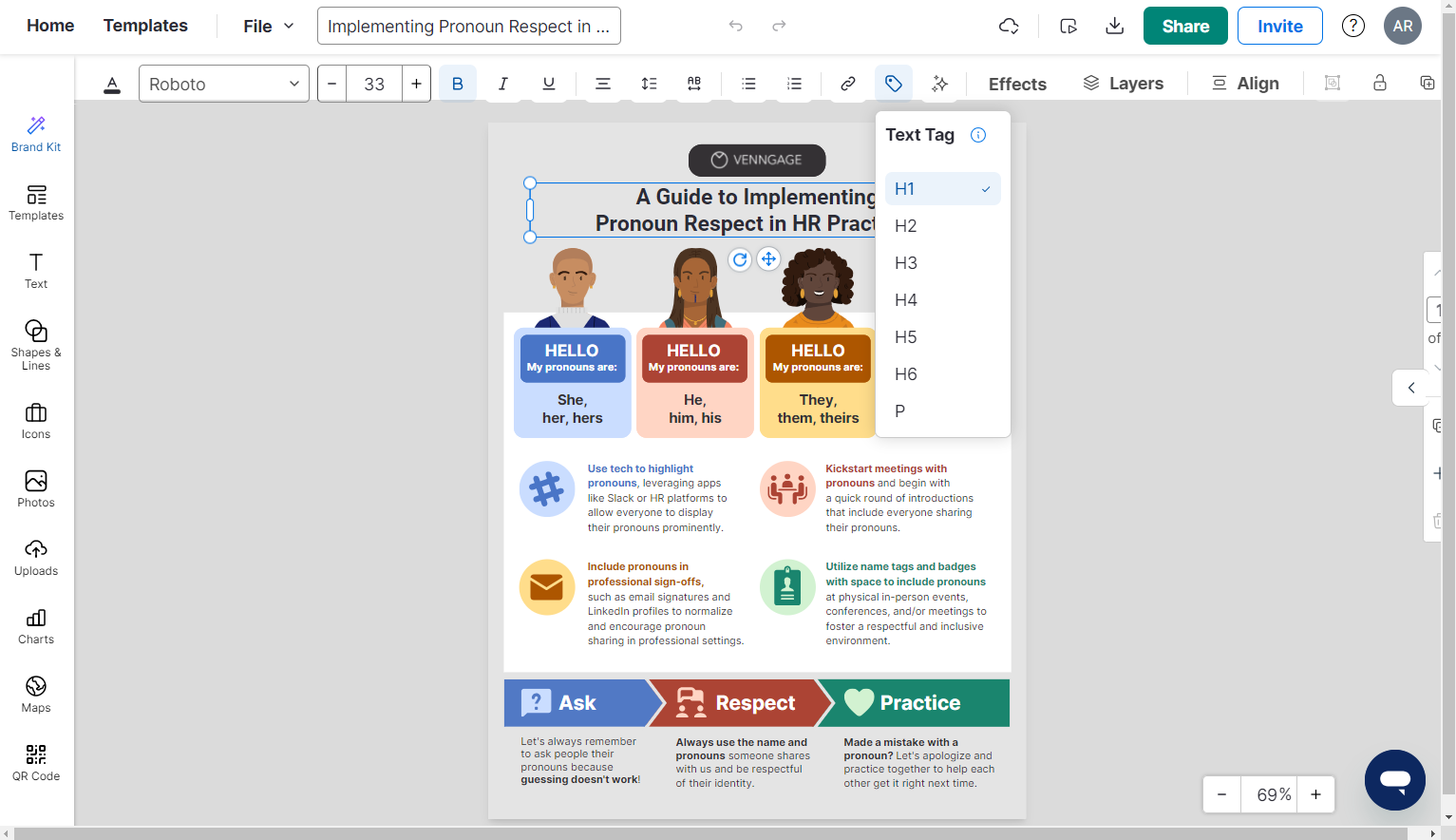Toggle bold formatting

[x=457, y=84]
